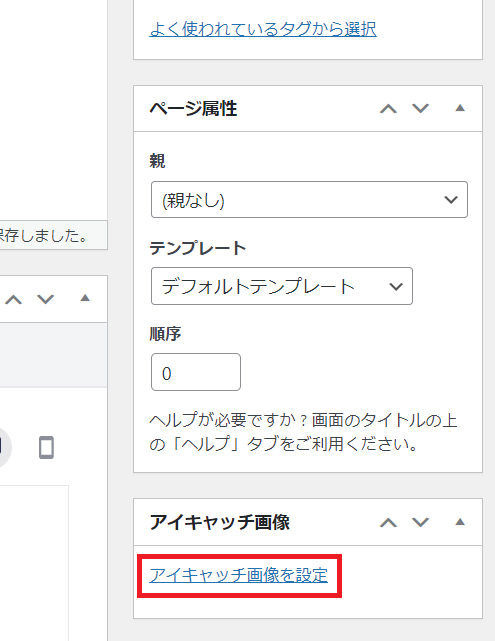Click up arrow of the left meta box
Screen dimensions: 495x641
(x=13, y=300)
